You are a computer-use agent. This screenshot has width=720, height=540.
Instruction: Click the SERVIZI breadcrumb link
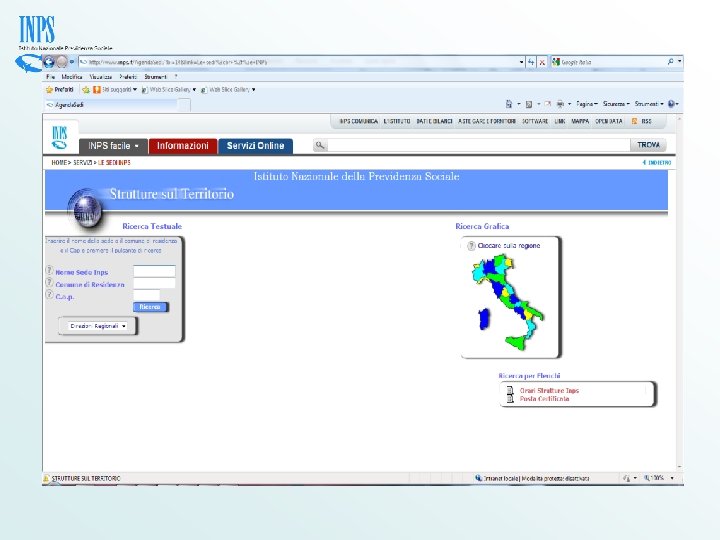pos(83,163)
